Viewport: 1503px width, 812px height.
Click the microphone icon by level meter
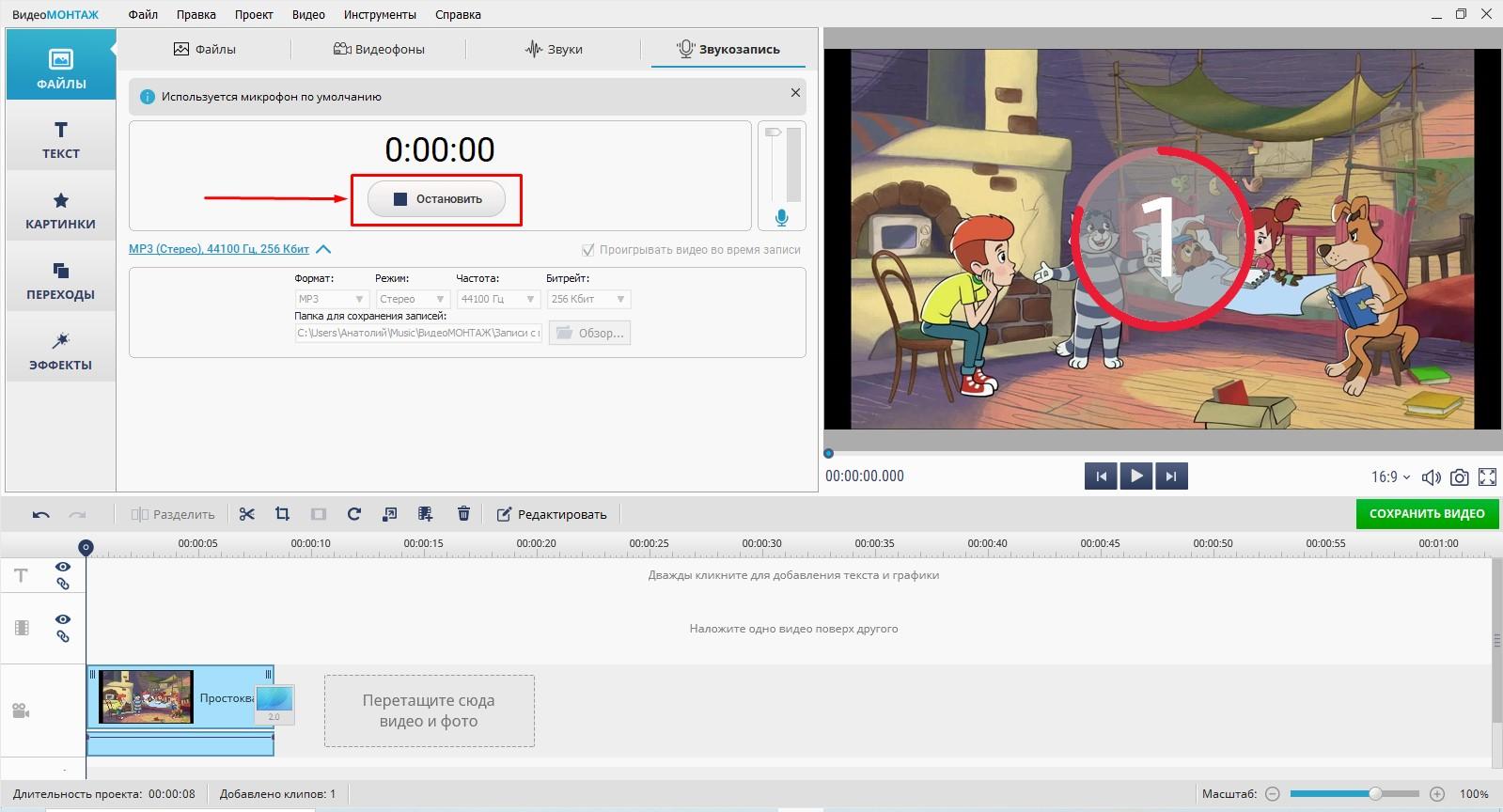(781, 218)
